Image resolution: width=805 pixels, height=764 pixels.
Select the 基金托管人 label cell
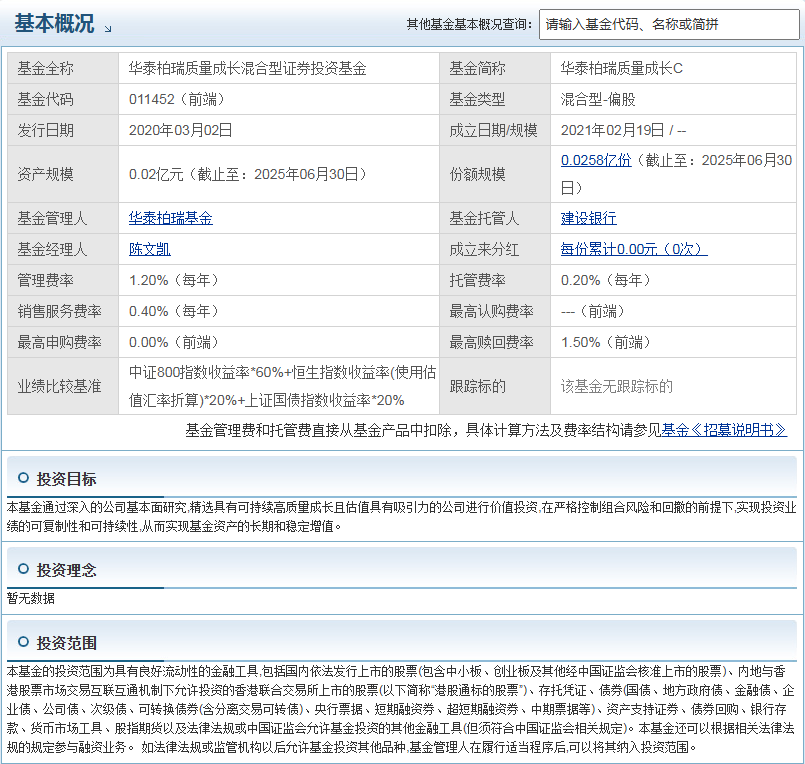(495, 218)
